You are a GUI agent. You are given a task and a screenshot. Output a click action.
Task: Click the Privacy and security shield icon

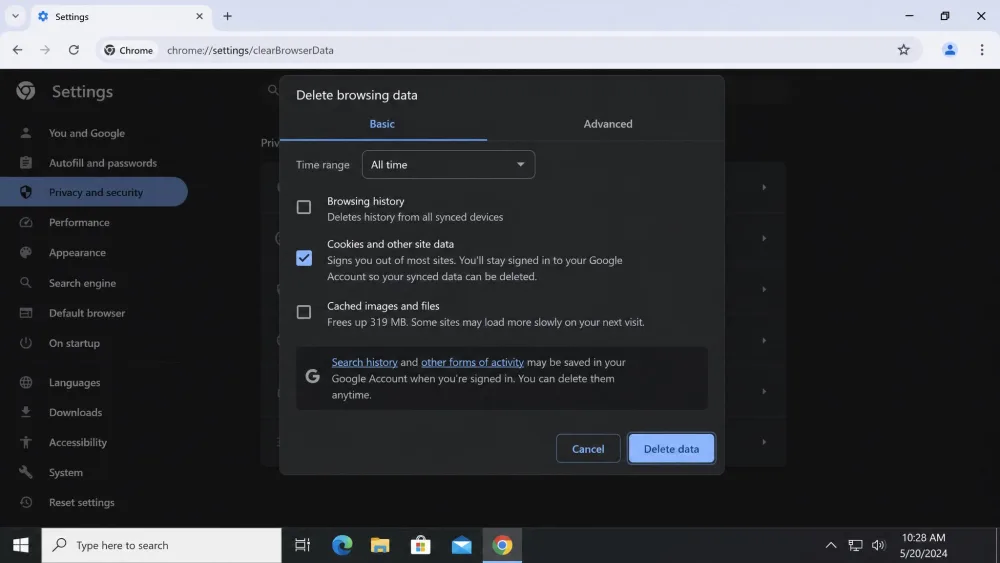[x=26, y=192]
